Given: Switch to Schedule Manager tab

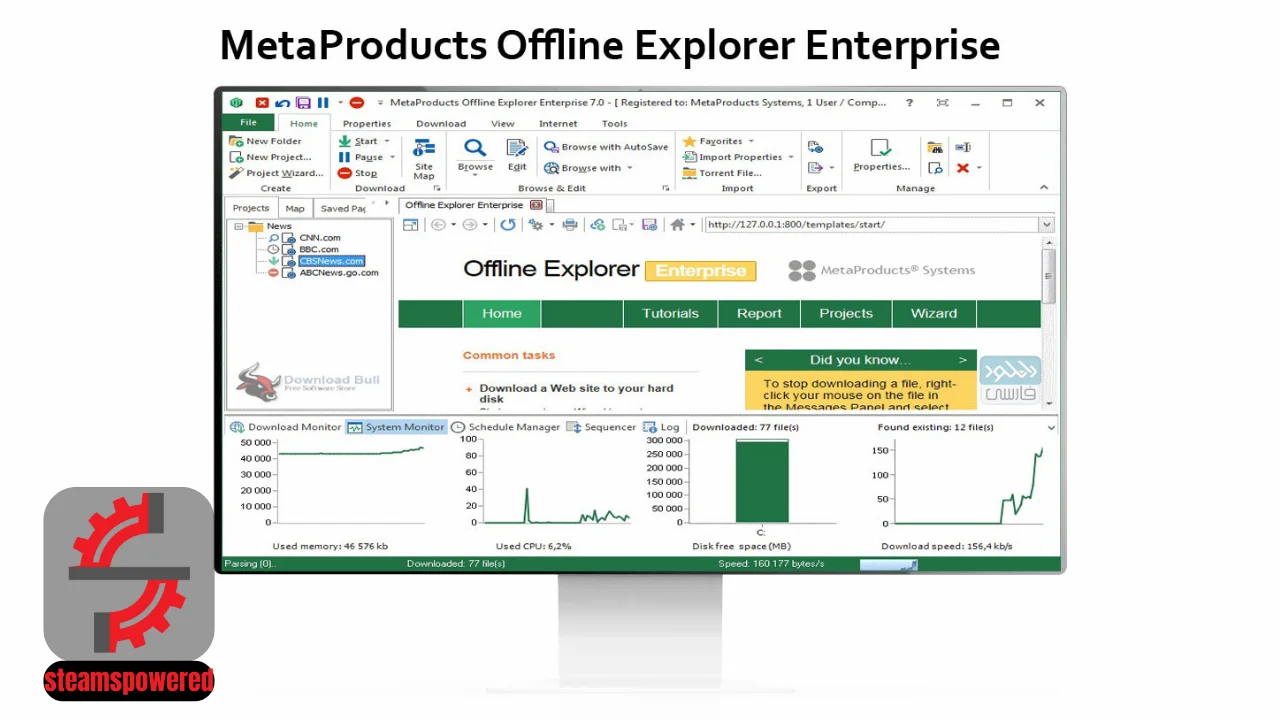Looking at the screenshot, I should click(x=505, y=427).
